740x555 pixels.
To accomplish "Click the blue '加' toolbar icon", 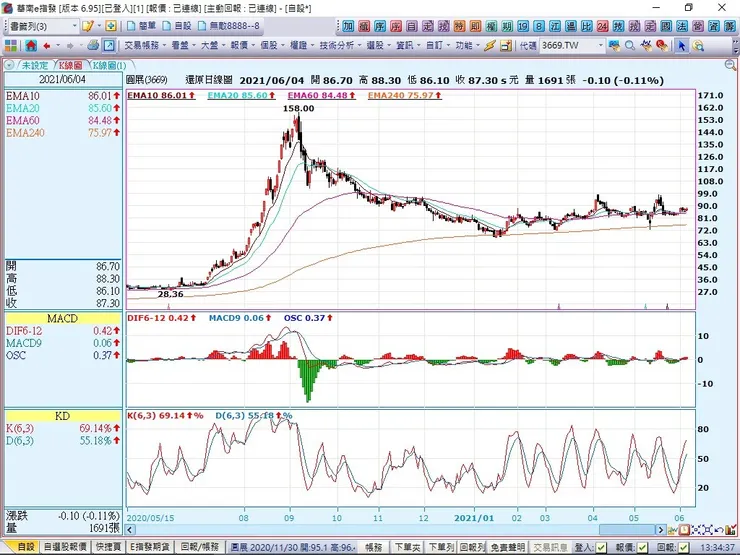I will coord(348,26).
